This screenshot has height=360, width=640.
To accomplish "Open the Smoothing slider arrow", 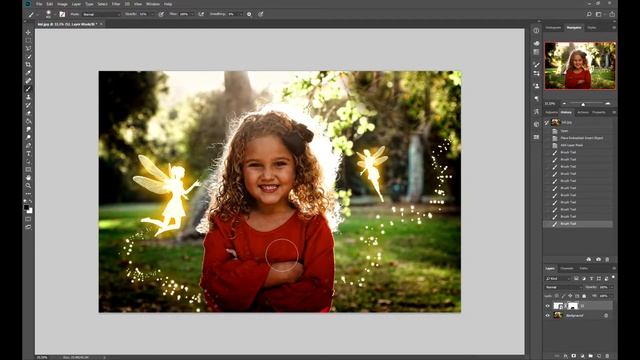I will click(240, 14).
